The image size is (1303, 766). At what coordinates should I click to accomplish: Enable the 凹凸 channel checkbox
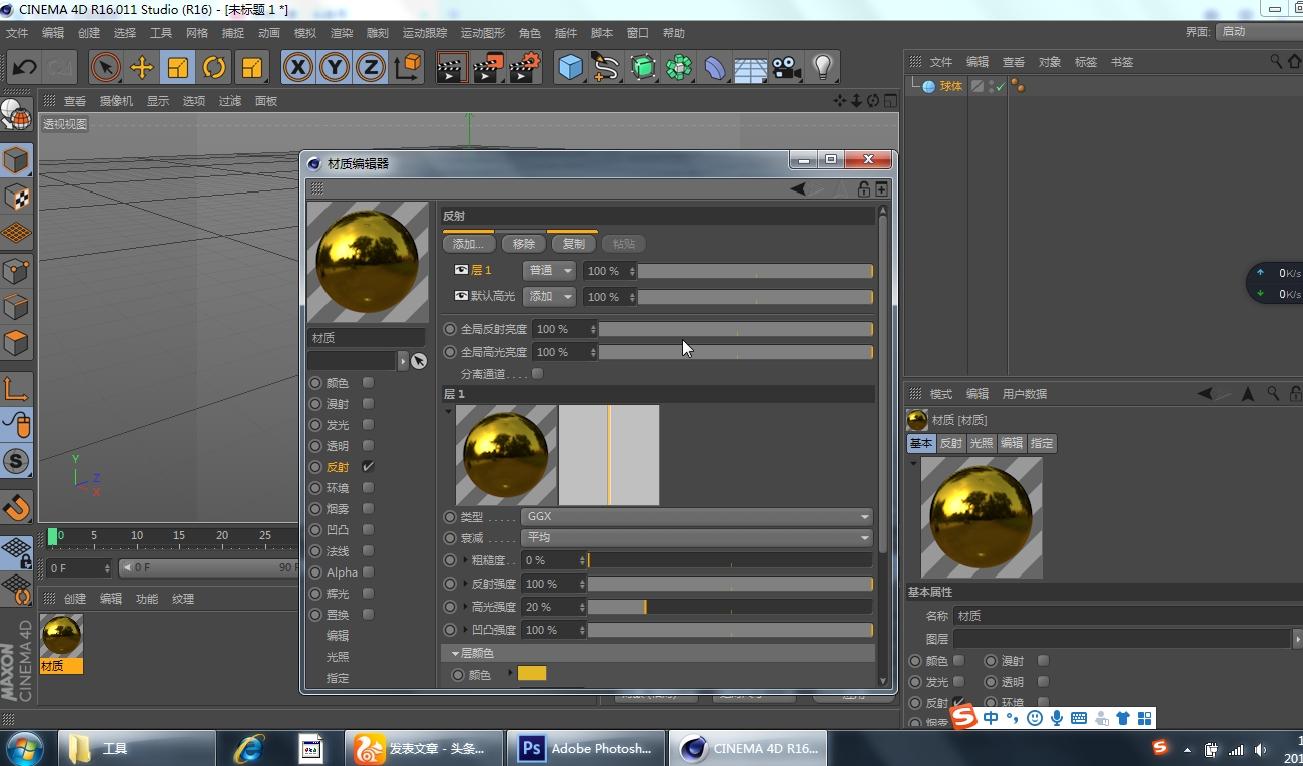point(369,529)
